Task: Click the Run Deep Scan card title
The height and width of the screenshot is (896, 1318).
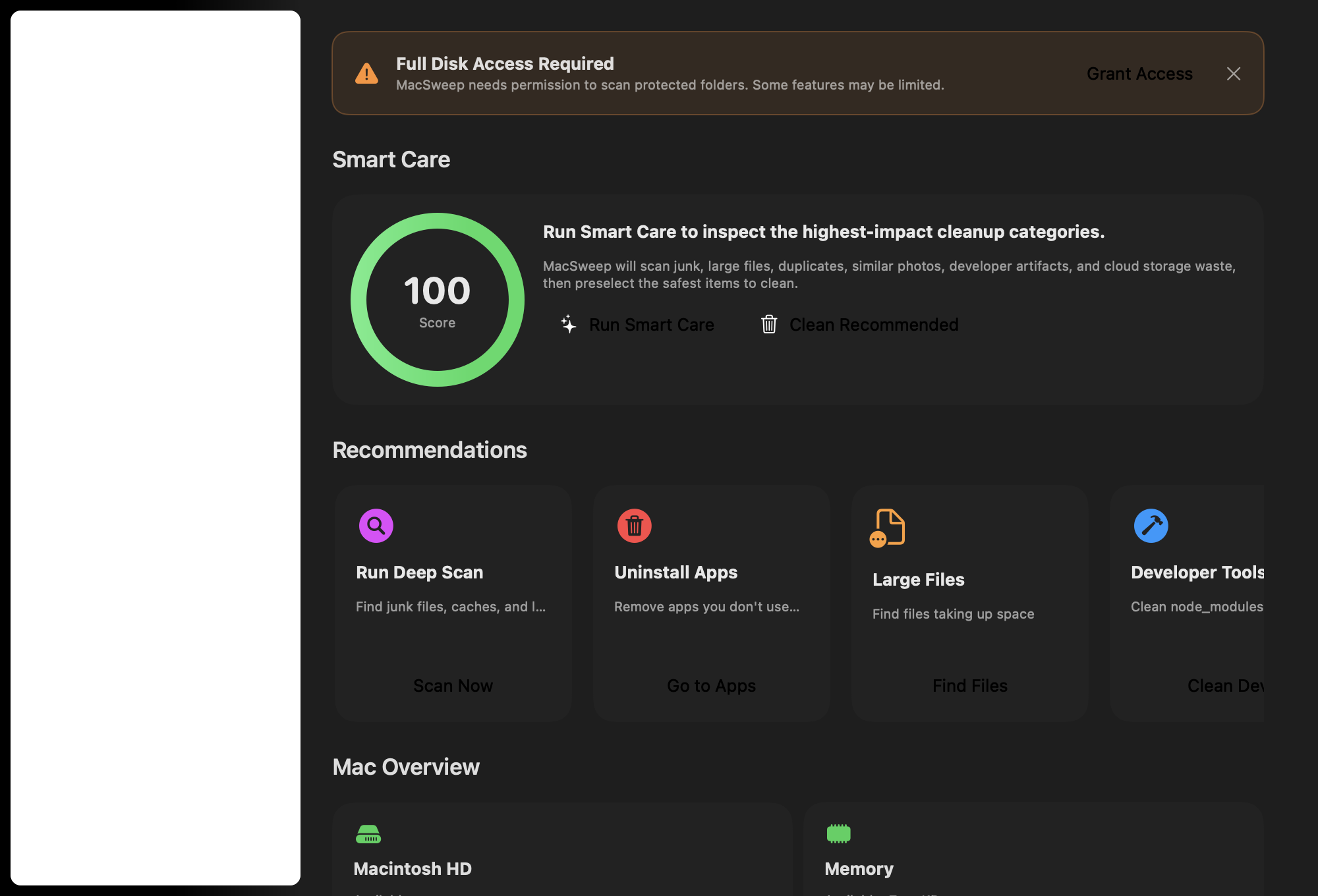Action: (420, 573)
